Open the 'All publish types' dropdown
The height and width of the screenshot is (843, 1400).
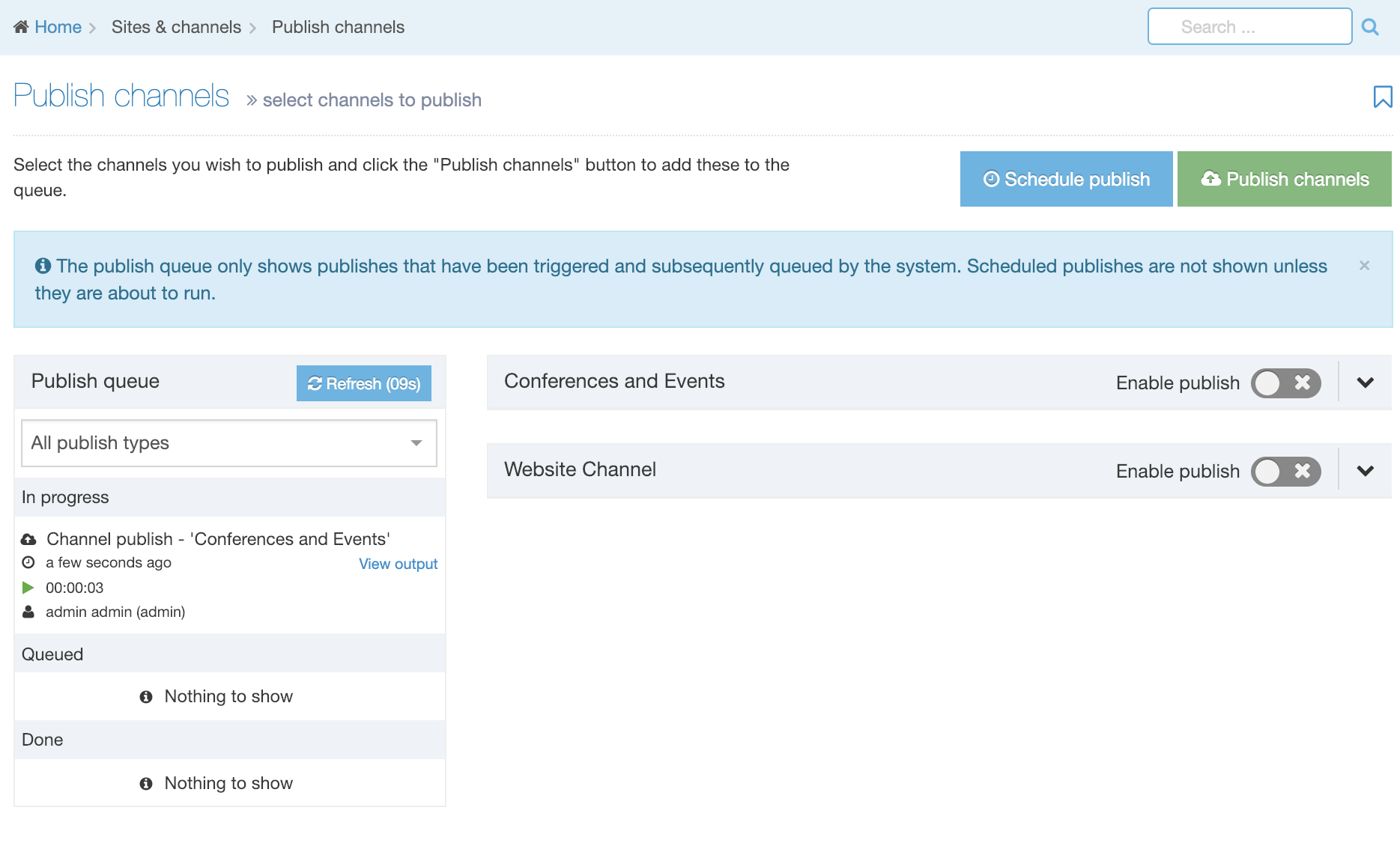point(228,442)
